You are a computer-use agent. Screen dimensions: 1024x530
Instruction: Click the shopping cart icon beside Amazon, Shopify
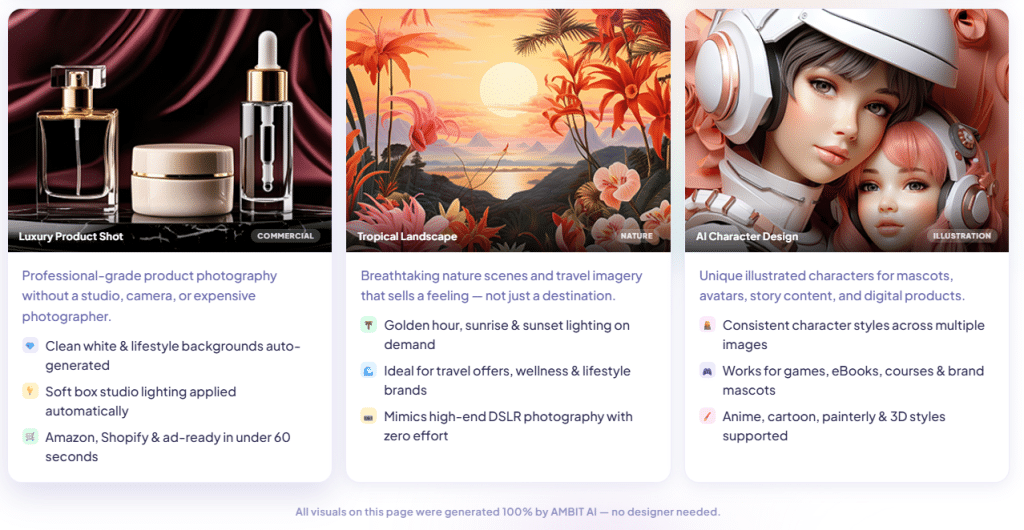tap(30, 437)
